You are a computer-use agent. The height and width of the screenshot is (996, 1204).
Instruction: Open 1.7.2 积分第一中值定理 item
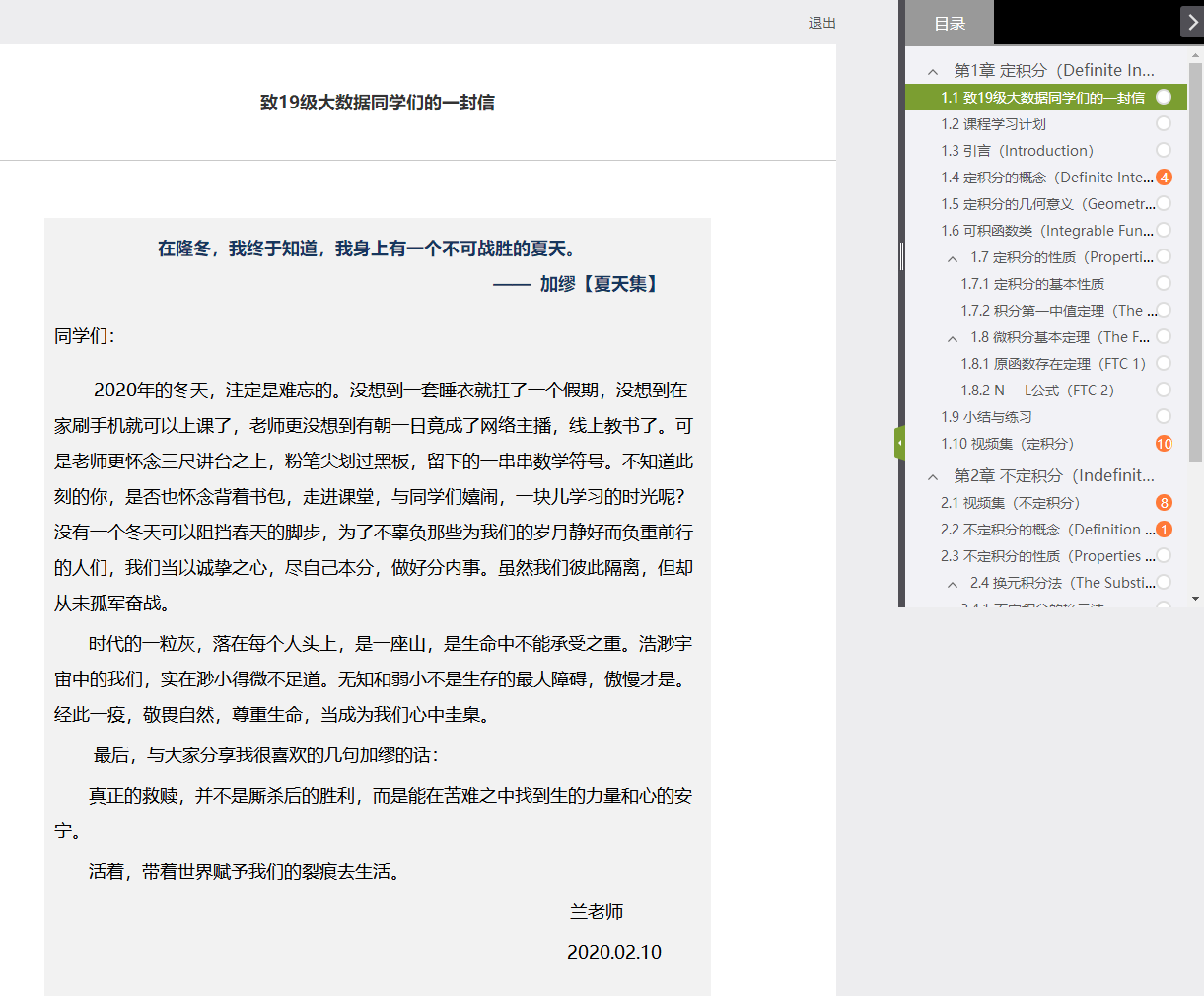(x=1051, y=311)
